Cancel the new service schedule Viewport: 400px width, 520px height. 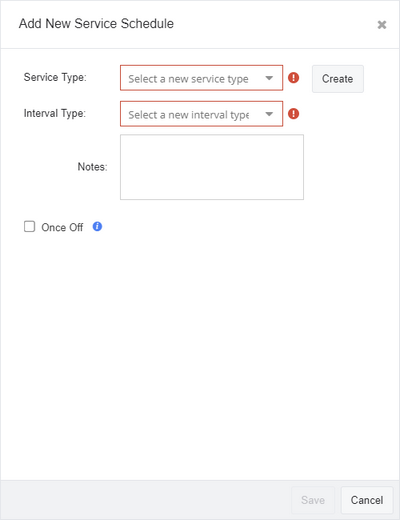tap(367, 500)
